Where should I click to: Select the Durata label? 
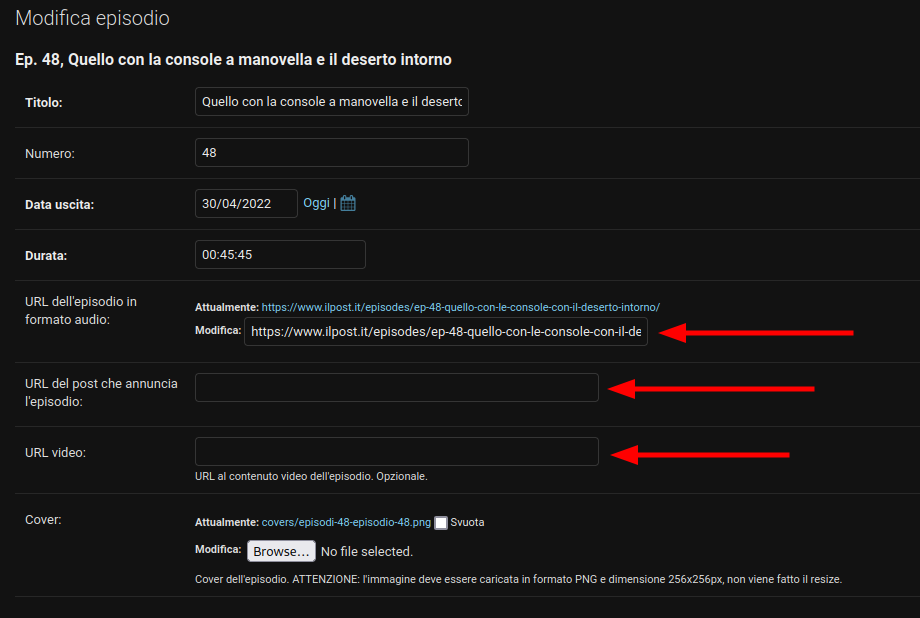46,256
